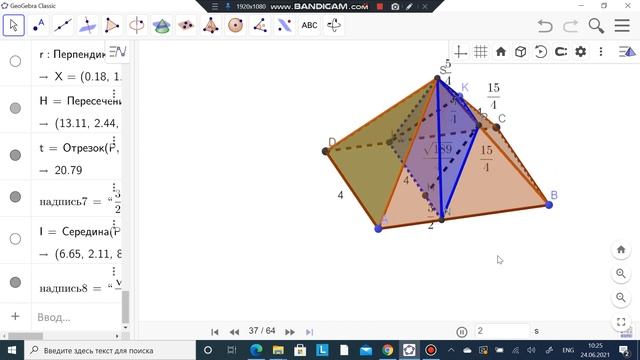Toggle the algebra view style bar
The height and width of the screenshot is (360, 640).
[118, 52]
